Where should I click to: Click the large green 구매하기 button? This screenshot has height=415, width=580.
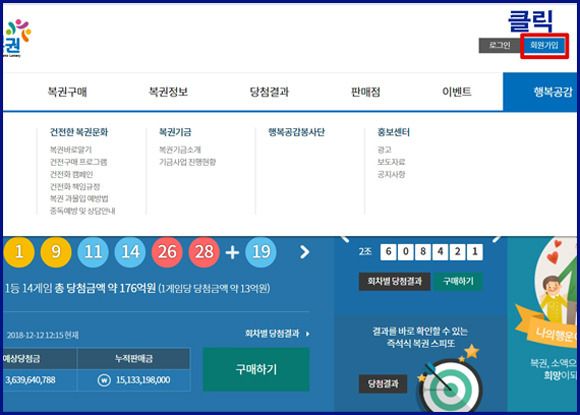point(256,369)
